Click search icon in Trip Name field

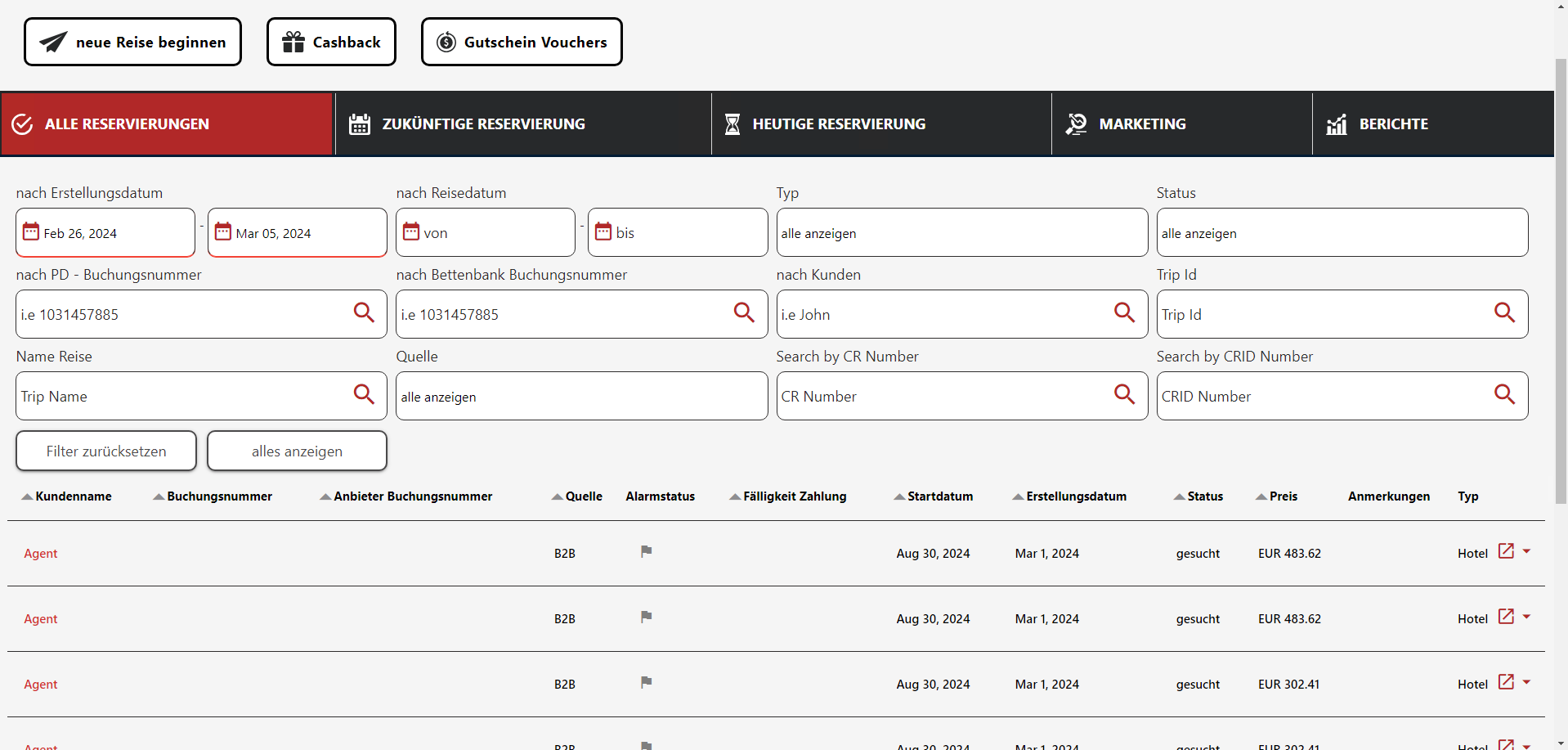click(364, 394)
